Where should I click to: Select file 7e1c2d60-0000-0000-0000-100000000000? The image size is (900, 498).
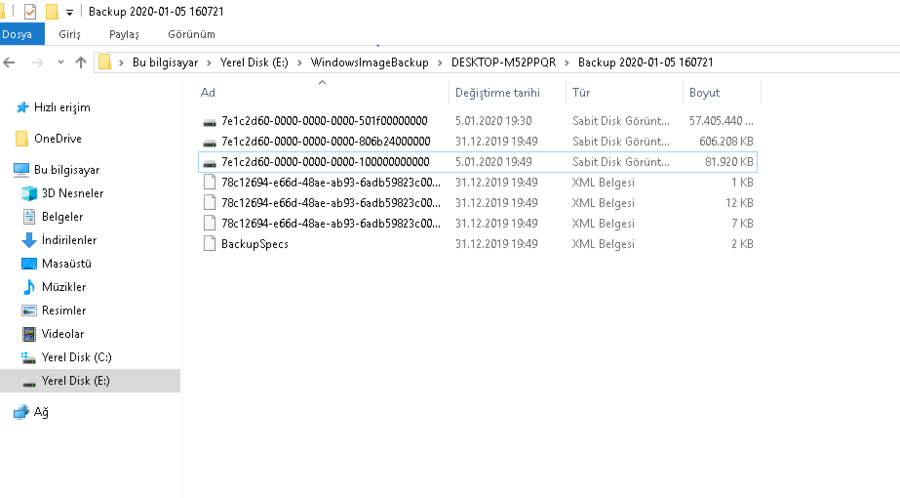(325, 162)
